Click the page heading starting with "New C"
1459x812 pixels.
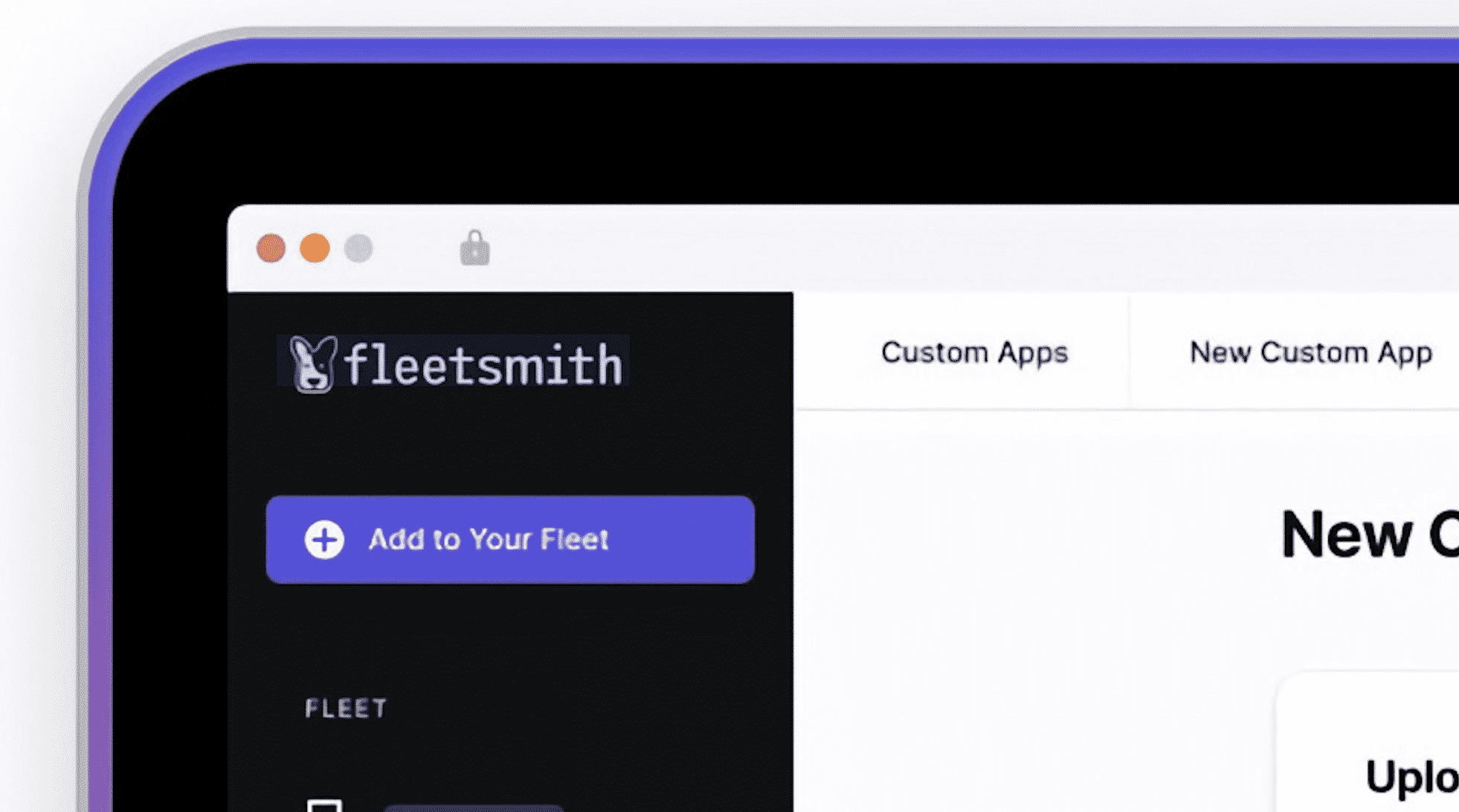click(1368, 535)
